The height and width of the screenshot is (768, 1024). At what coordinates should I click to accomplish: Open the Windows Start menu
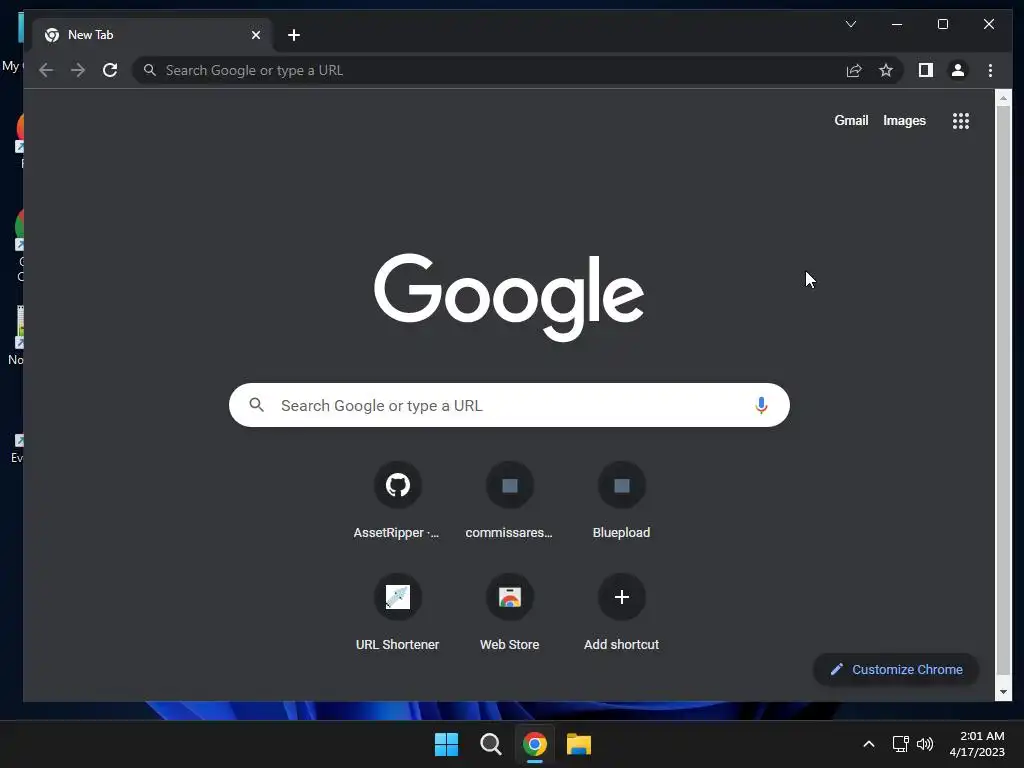click(x=446, y=744)
